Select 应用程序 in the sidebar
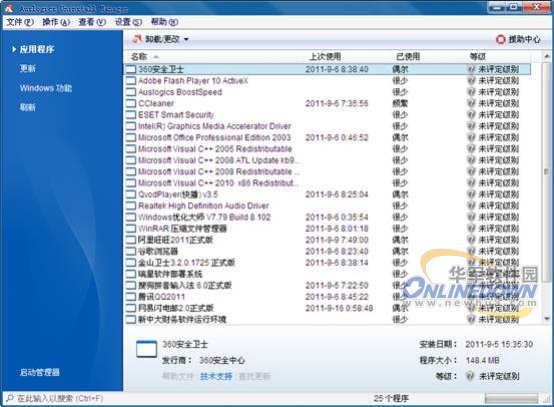 pyautogui.click(x=37, y=49)
